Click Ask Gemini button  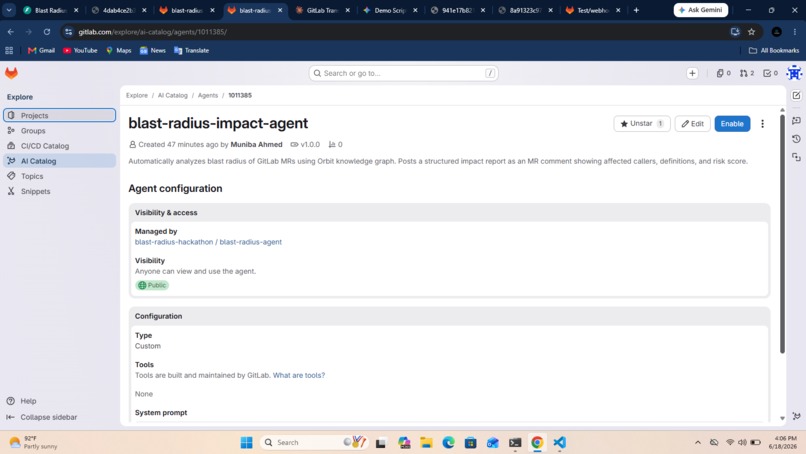(701, 10)
